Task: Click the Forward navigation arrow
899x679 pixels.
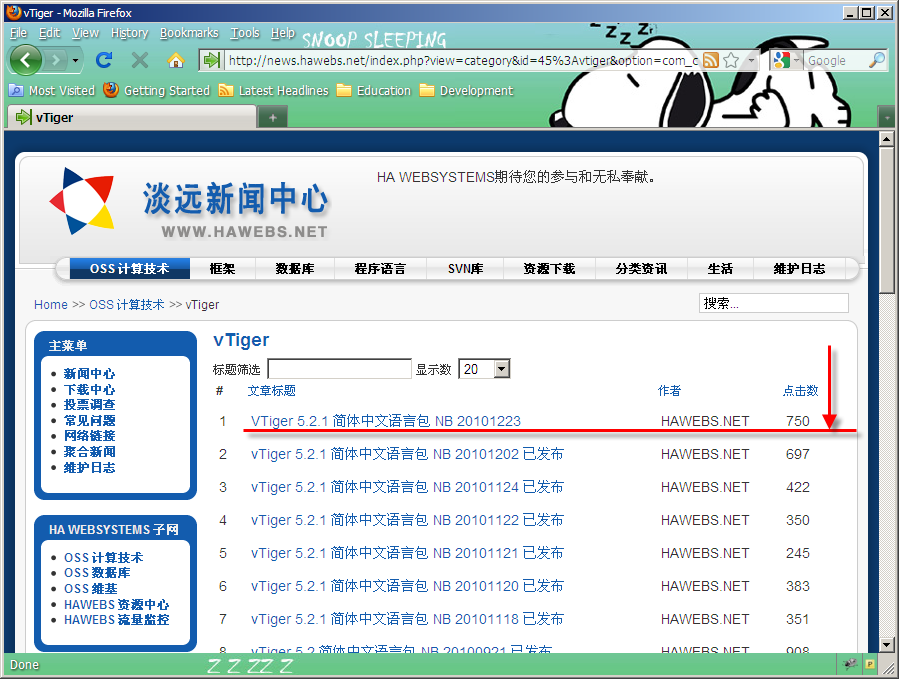Action: tap(55, 60)
